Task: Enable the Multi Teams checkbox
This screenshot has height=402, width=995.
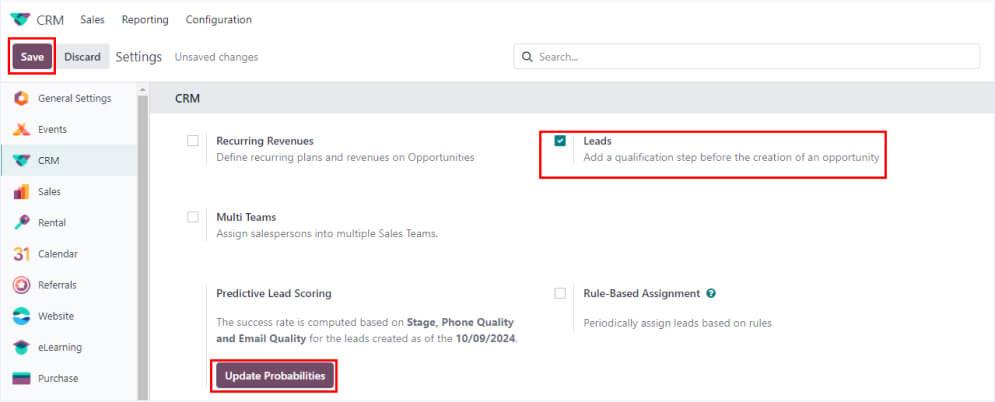Action: [x=193, y=217]
